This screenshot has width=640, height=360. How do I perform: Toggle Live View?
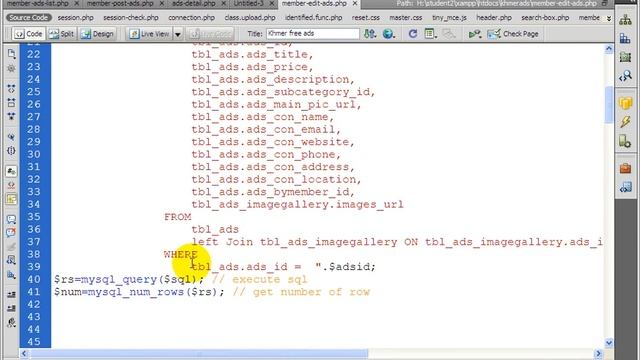tap(149, 34)
